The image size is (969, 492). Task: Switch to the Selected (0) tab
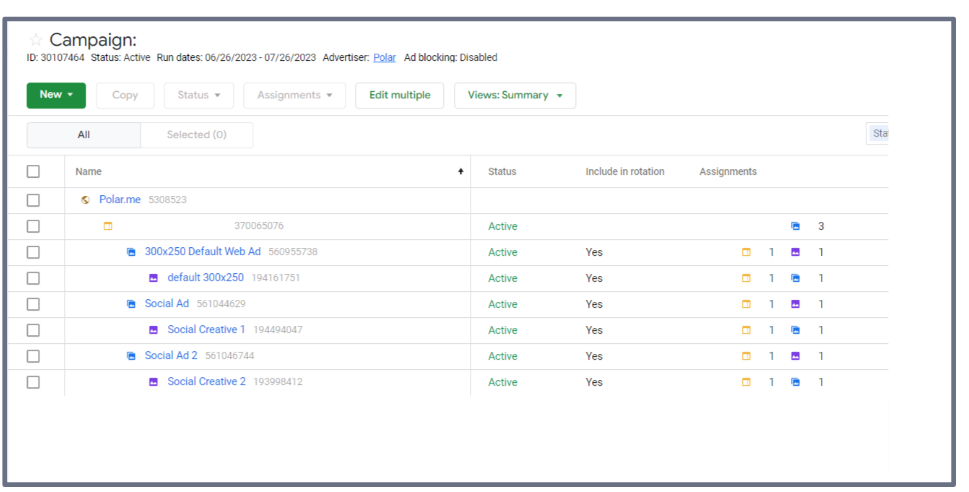click(x=196, y=135)
